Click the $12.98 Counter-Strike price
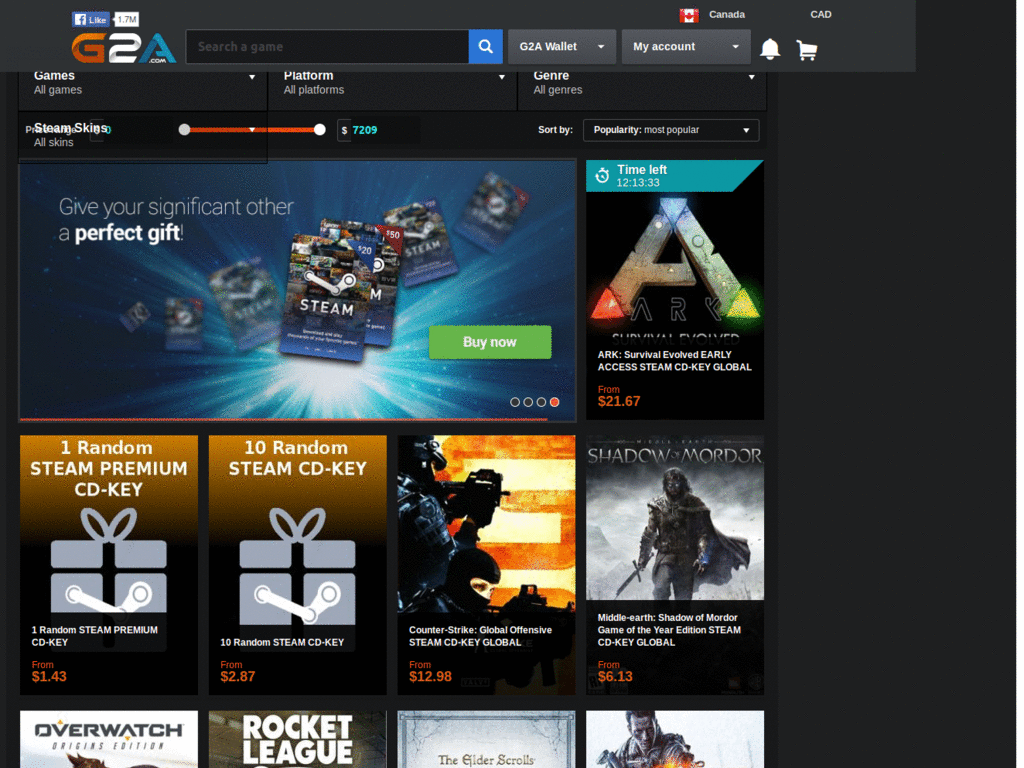Image resolution: width=1024 pixels, height=768 pixels. 430,677
